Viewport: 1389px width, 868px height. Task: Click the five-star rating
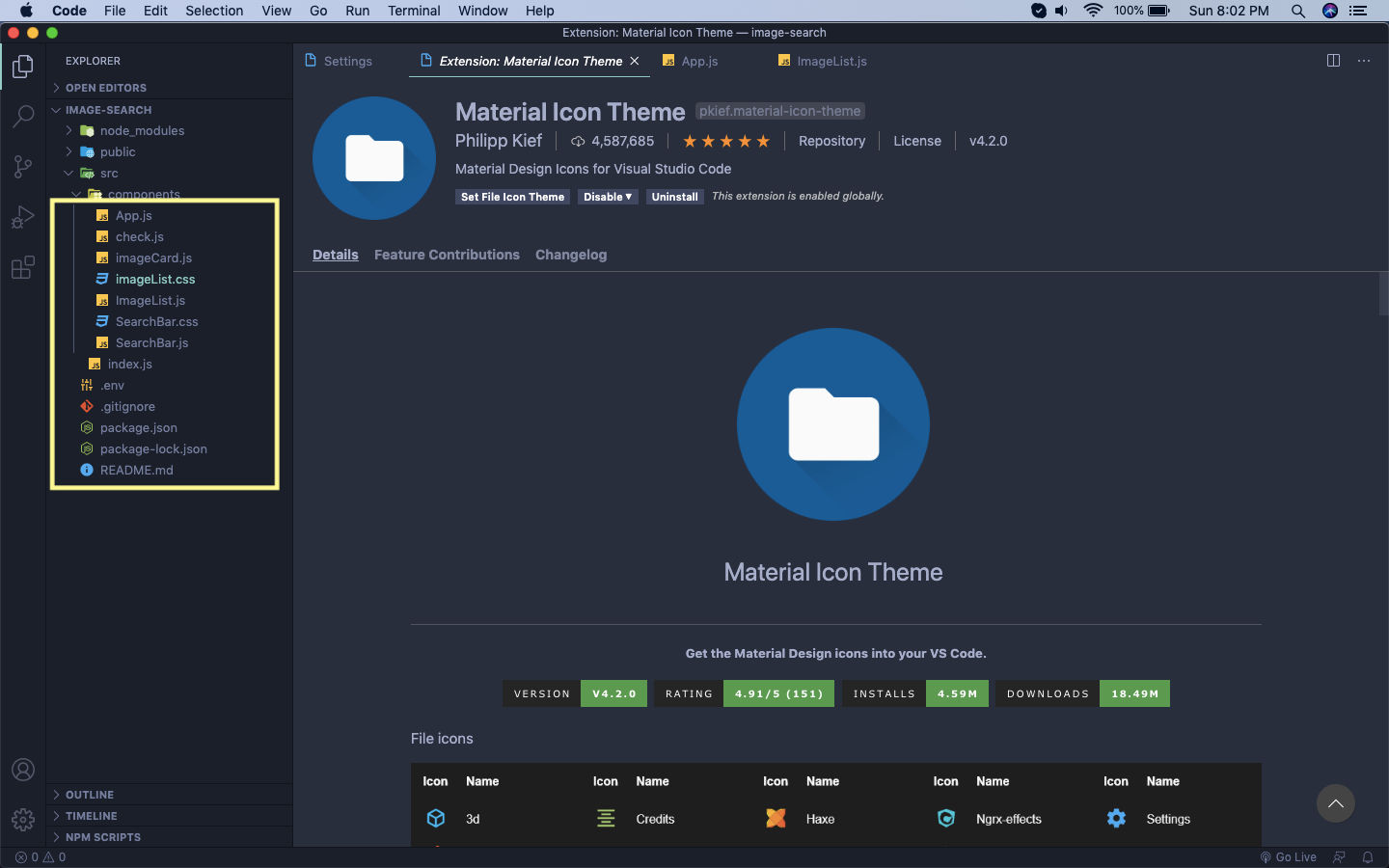tap(726, 141)
